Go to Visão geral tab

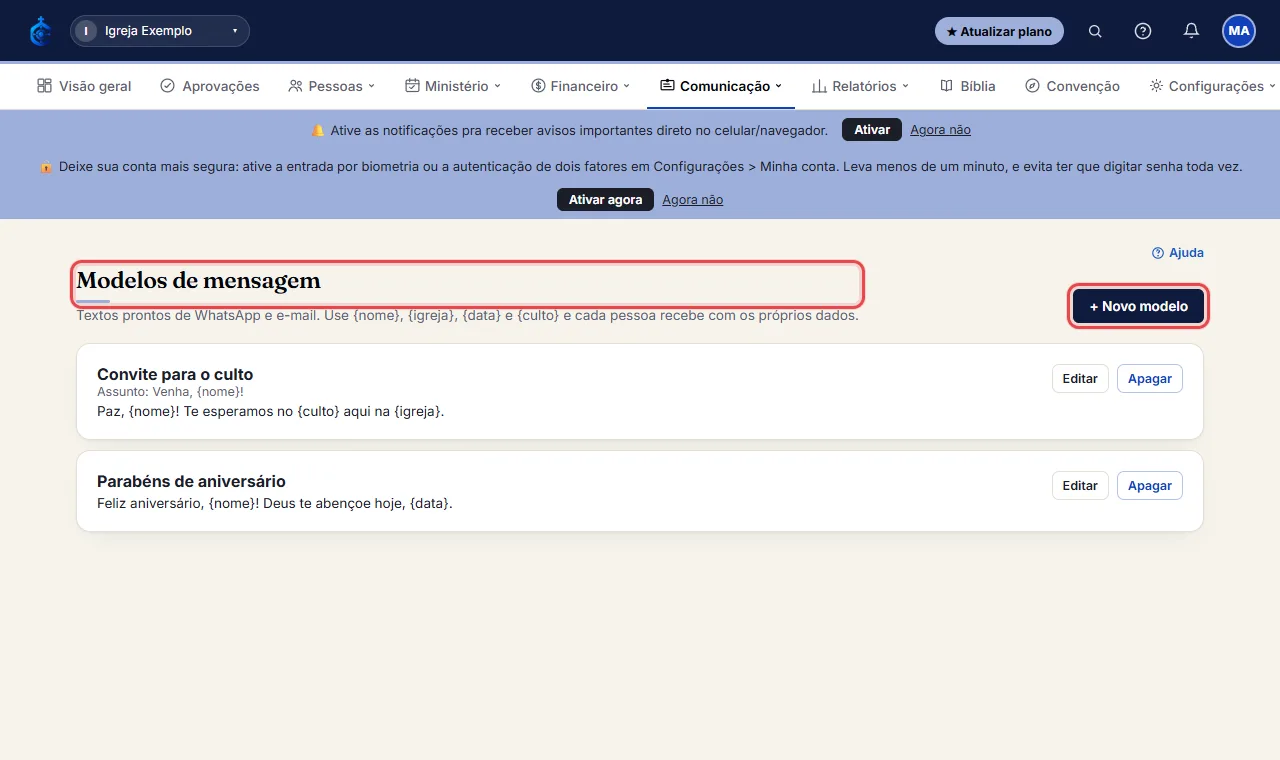pyautogui.click(x=84, y=86)
